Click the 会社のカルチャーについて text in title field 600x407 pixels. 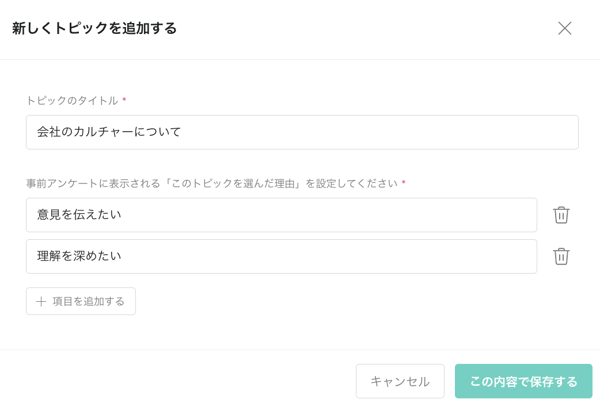pos(109,132)
